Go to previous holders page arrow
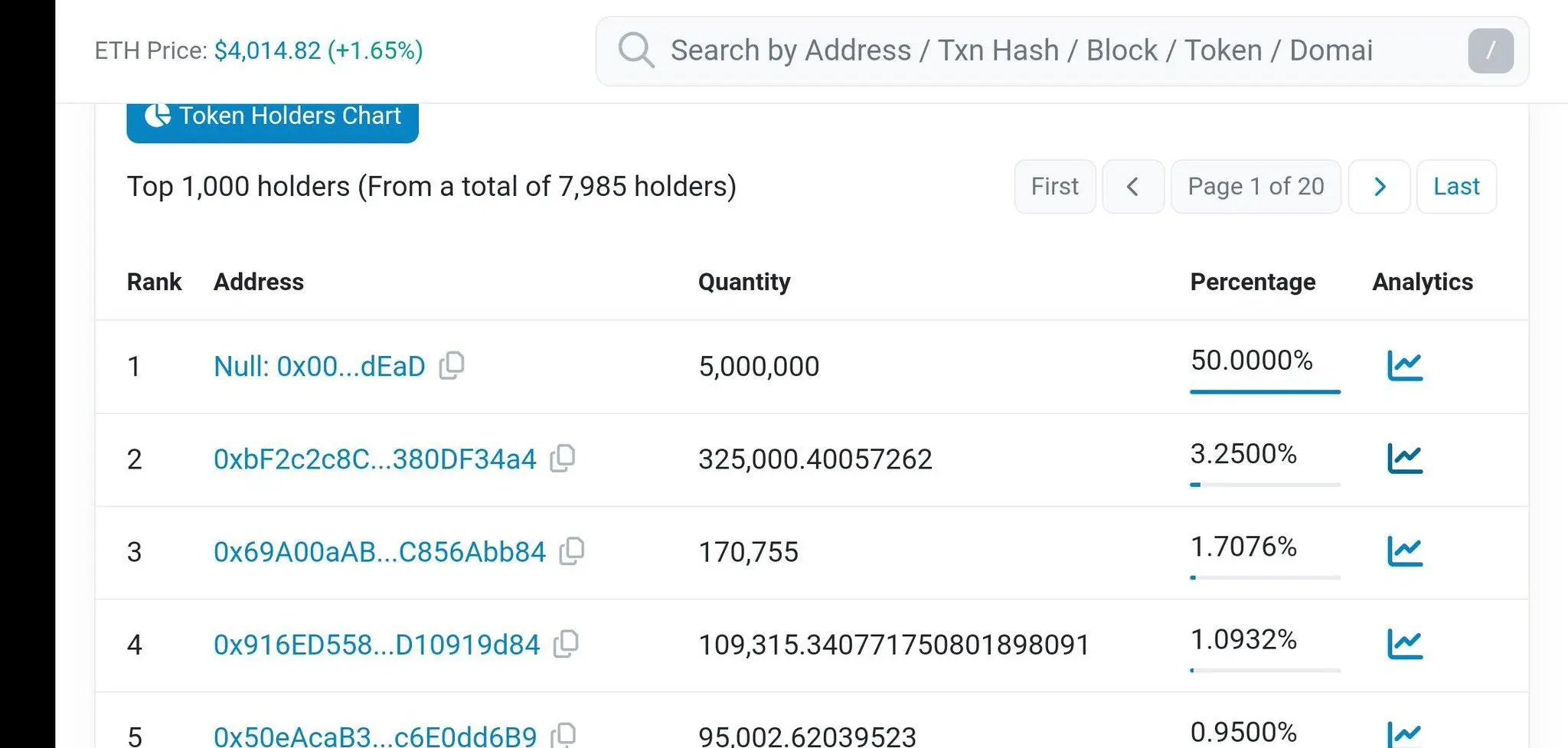This screenshot has height=748, width=1568. tap(1132, 186)
